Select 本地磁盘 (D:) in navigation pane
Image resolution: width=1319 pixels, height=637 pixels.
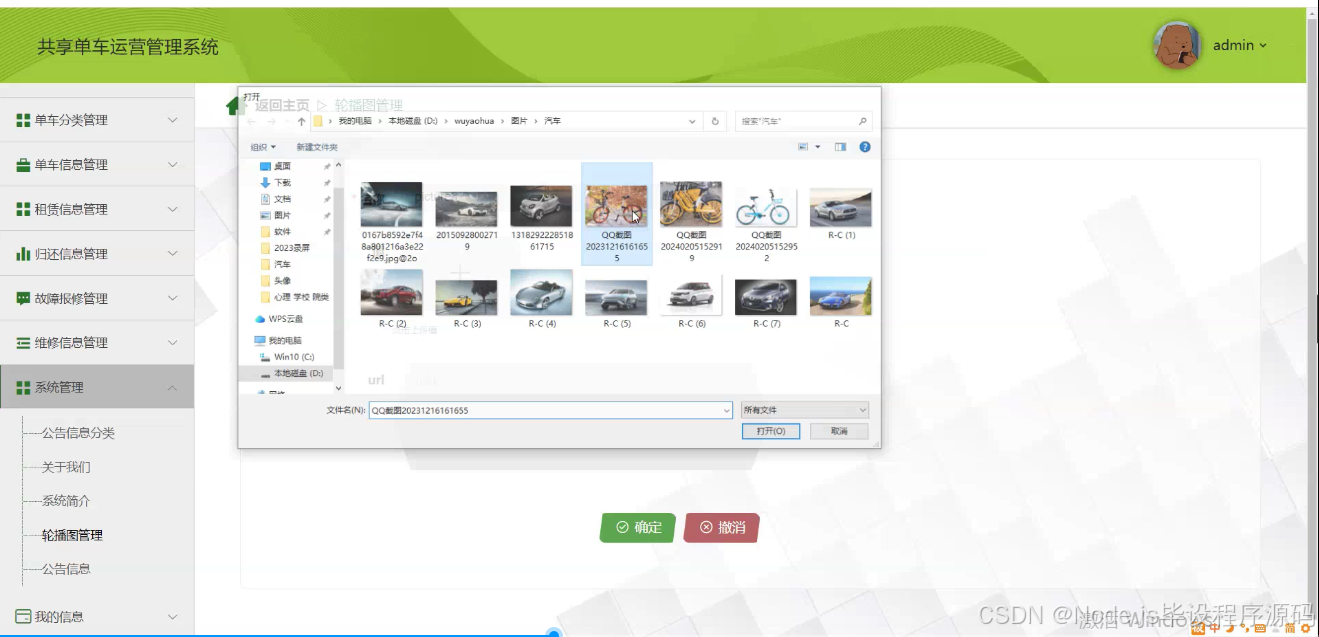coord(291,373)
